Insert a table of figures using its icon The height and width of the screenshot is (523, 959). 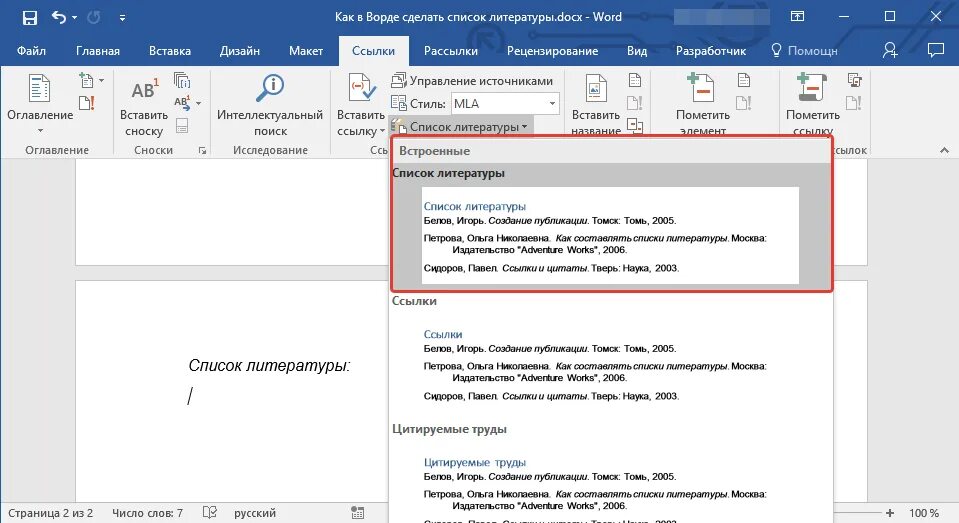635,80
